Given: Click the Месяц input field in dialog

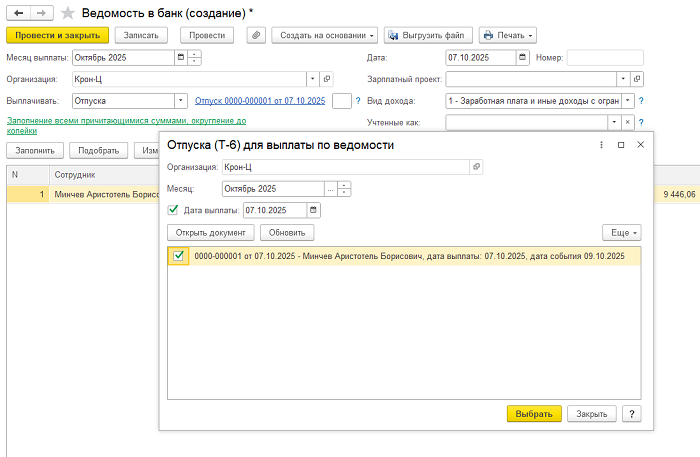Looking at the screenshot, I should (x=272, y=189).
